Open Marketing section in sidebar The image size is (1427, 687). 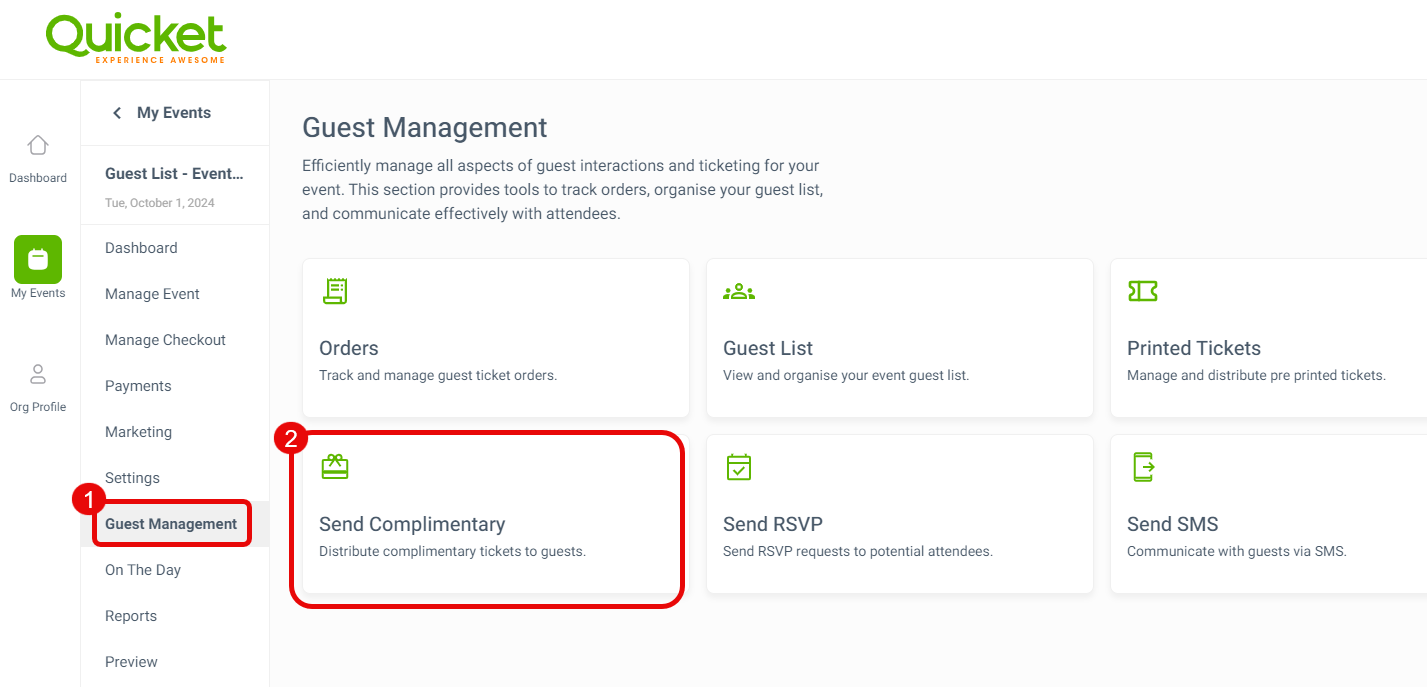138,432
